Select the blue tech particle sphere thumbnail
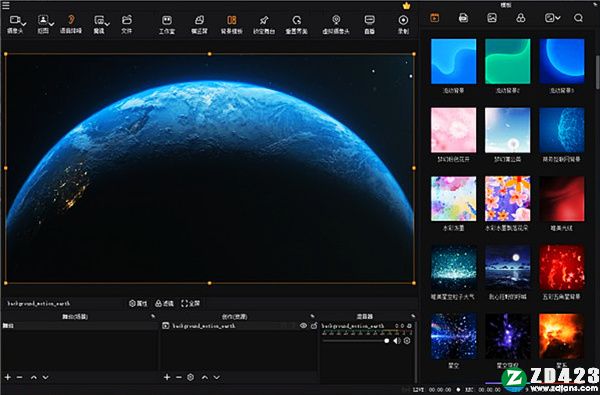 562,130
